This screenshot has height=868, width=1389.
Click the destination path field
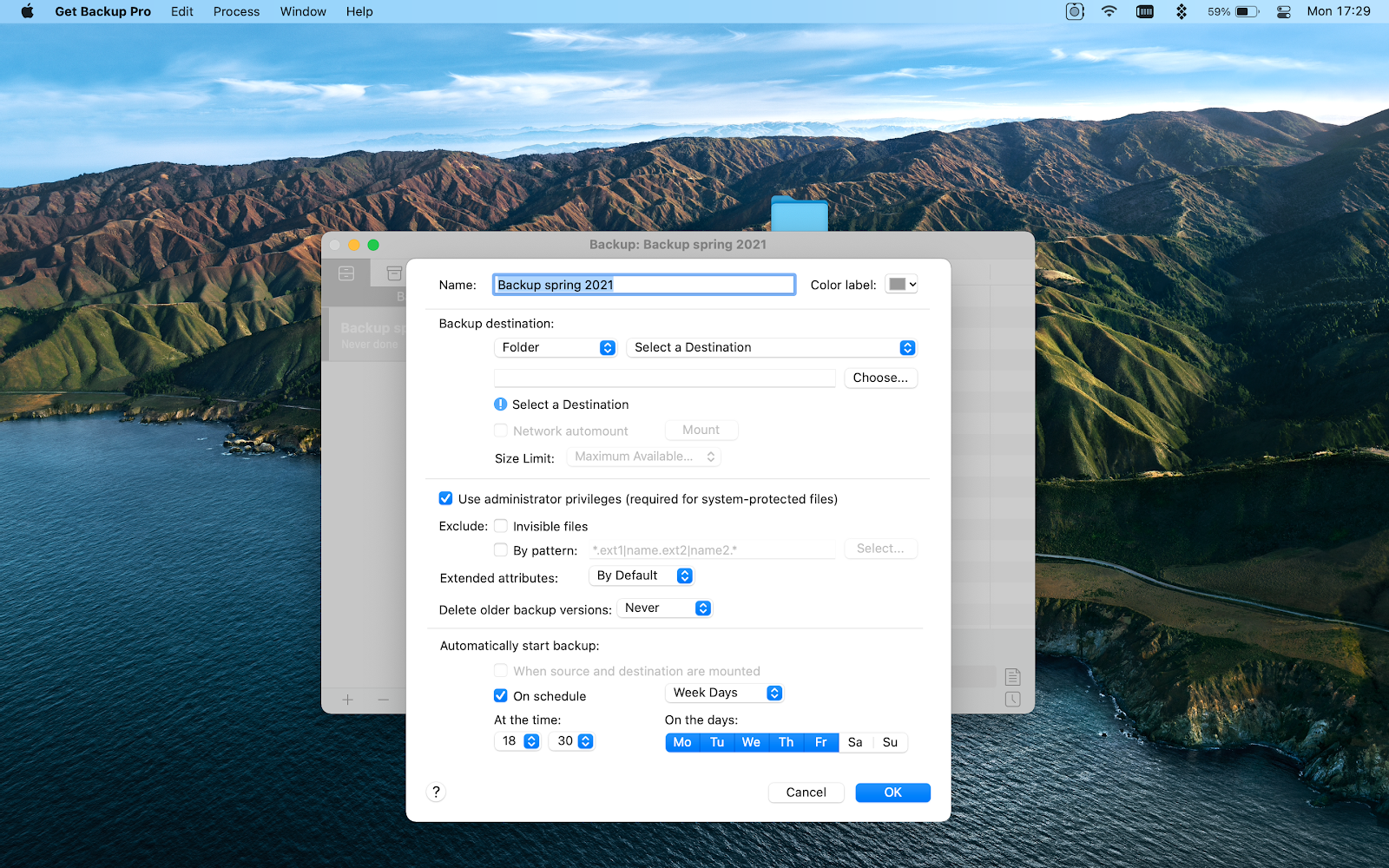(665, 378)
